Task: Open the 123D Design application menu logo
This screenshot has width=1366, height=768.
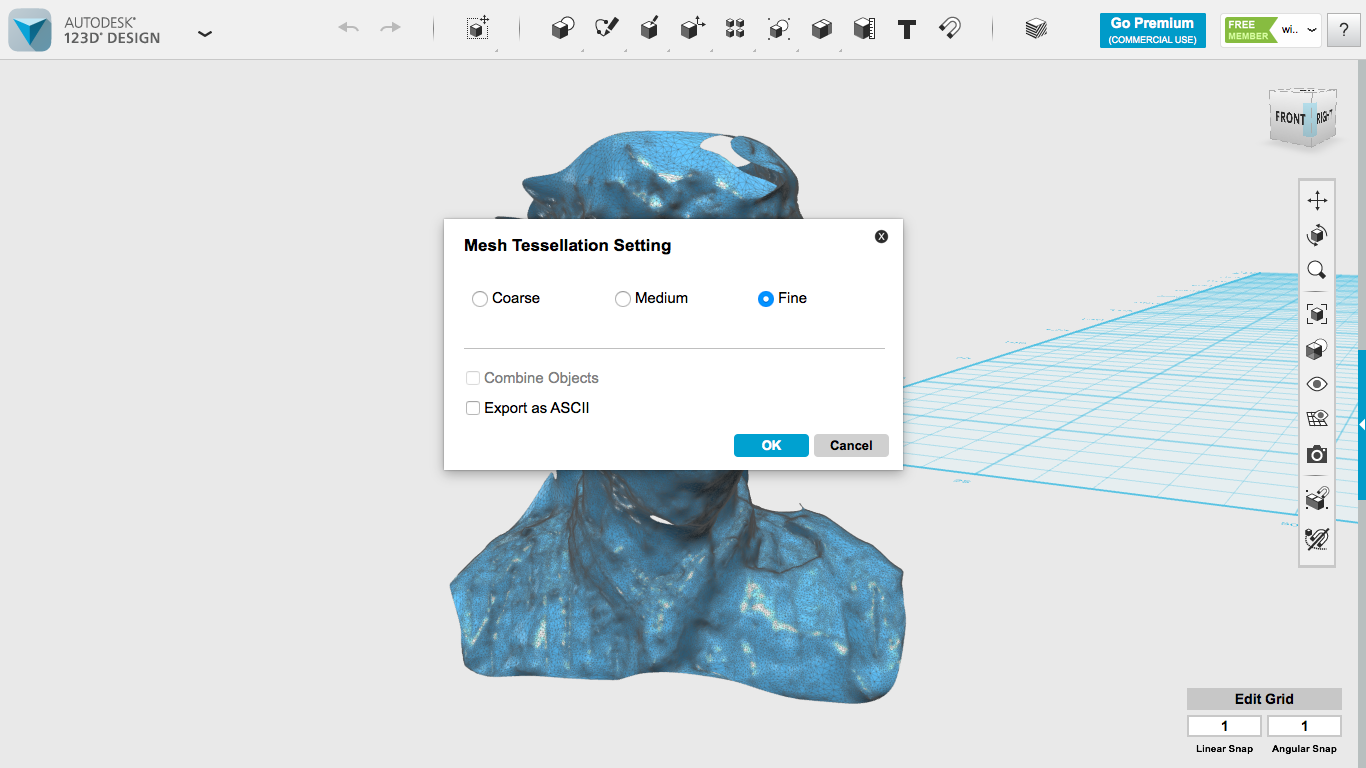Action: [29, 30]
